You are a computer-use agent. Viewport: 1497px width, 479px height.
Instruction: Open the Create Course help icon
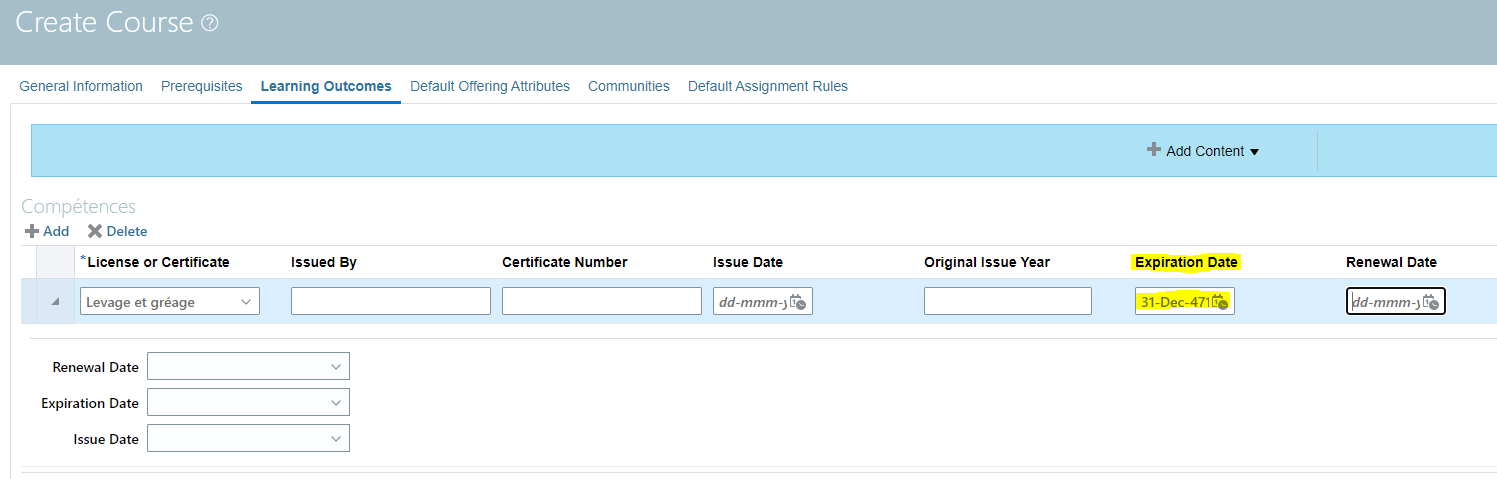pos(210,23)
